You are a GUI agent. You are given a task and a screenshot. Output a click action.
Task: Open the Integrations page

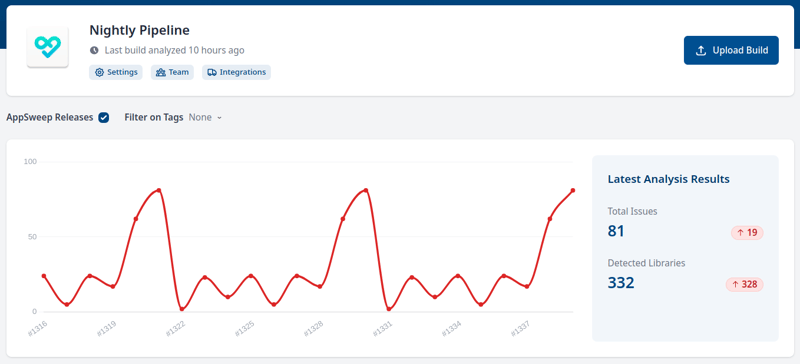pyautogui.click(x=236, y=72)
